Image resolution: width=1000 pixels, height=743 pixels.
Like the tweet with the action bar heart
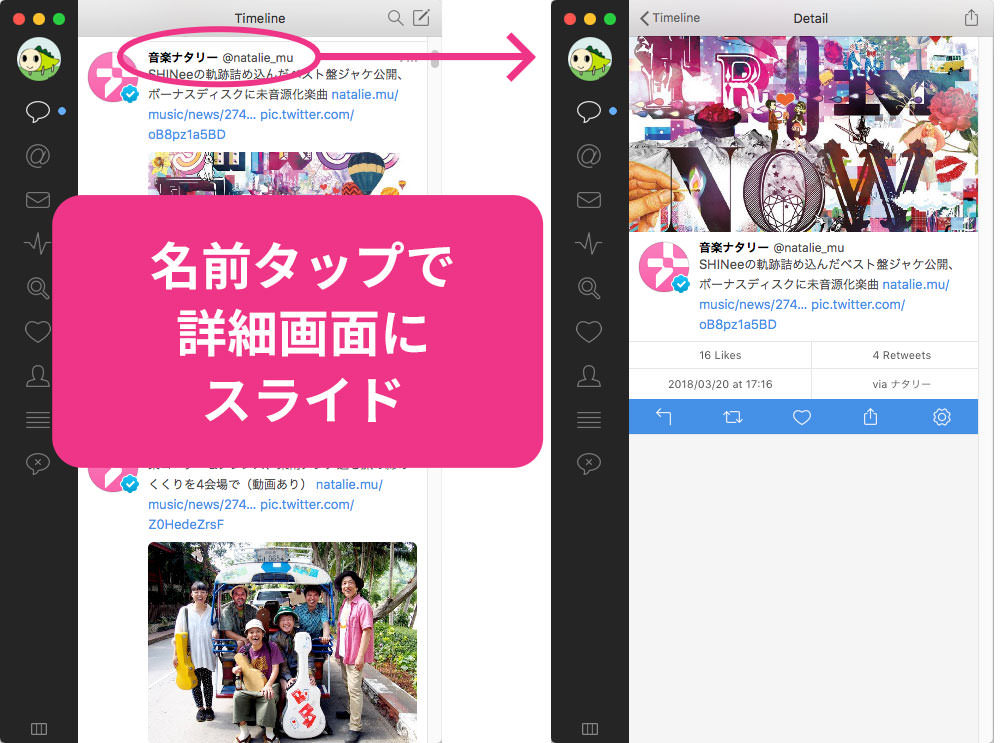click(802, 417)
